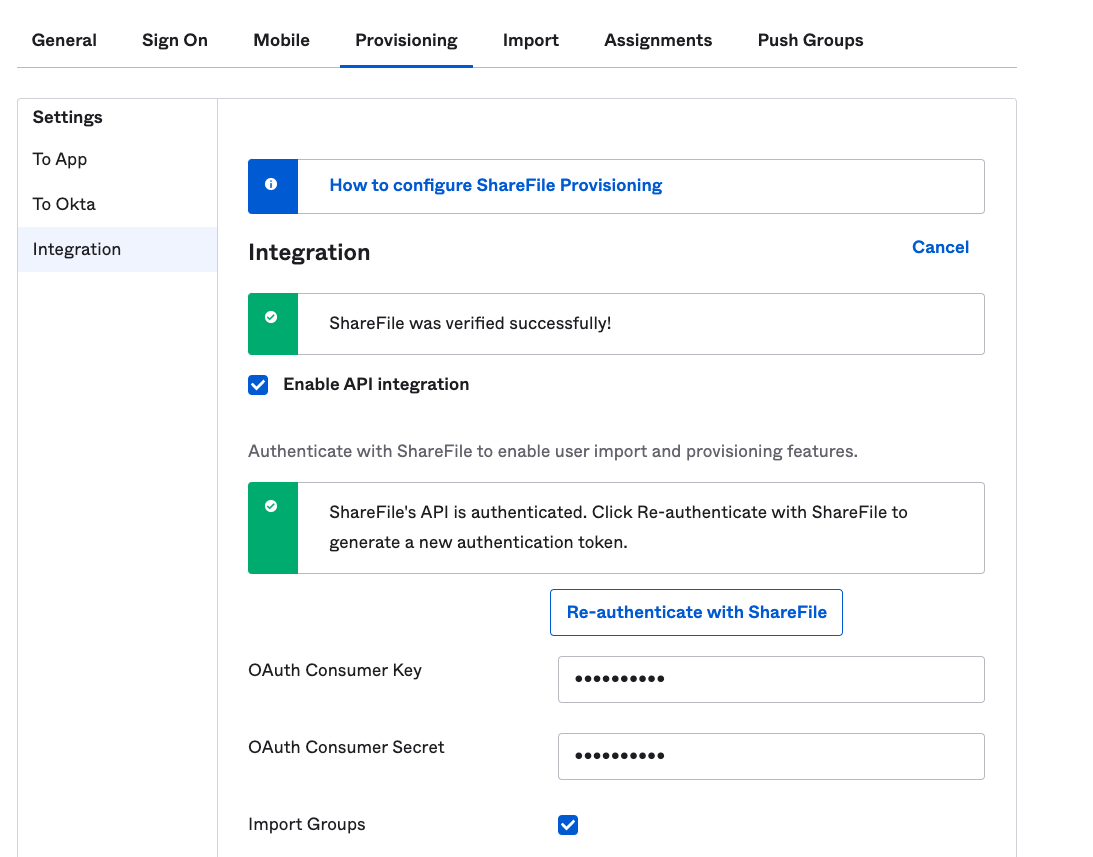The image size is (1093, 857).
Task: Click the Settings heading in the sidebar
Action: coord(67,117)
